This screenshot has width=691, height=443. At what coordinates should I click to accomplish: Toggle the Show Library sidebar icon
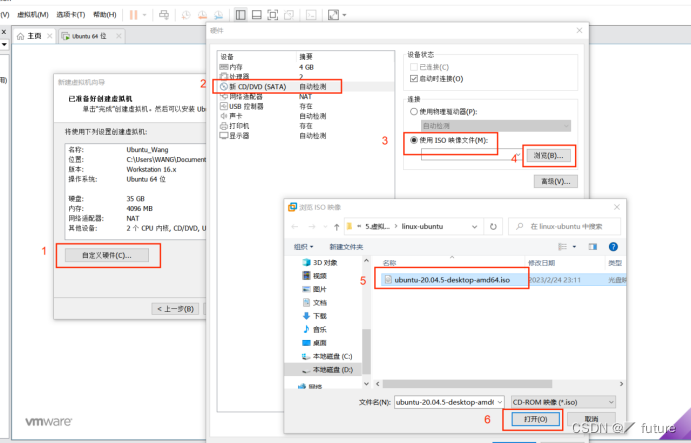pos(241,15)
